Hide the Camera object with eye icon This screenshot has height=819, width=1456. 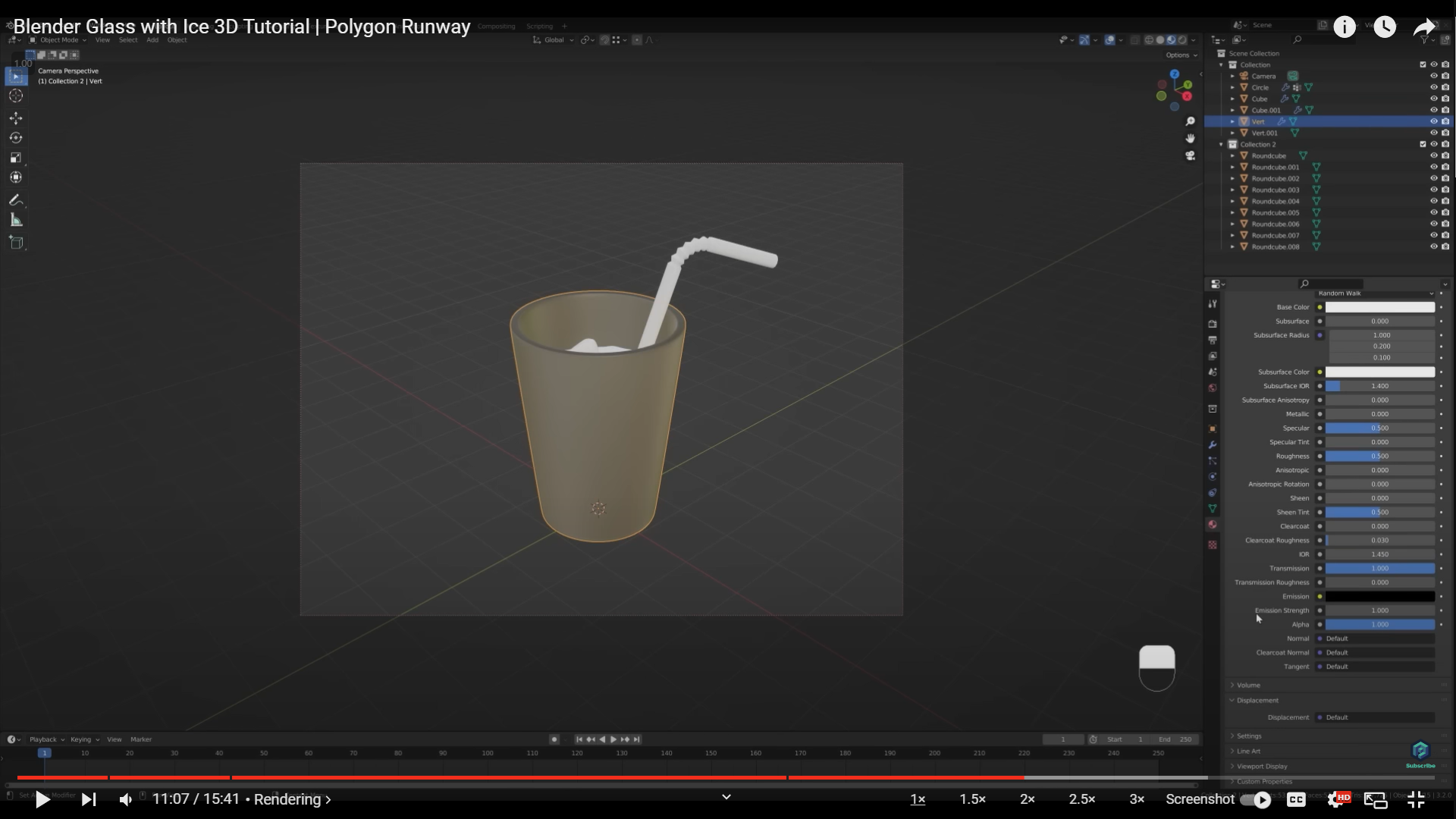tap(1433, 76)
